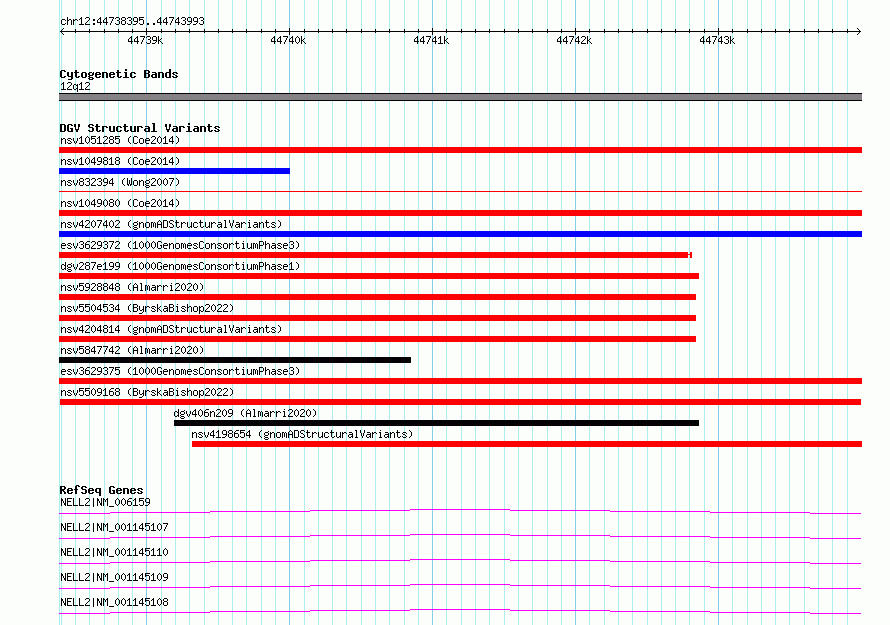Open nsv1049080 (Coe2014) variant bar

pos(460,213)
